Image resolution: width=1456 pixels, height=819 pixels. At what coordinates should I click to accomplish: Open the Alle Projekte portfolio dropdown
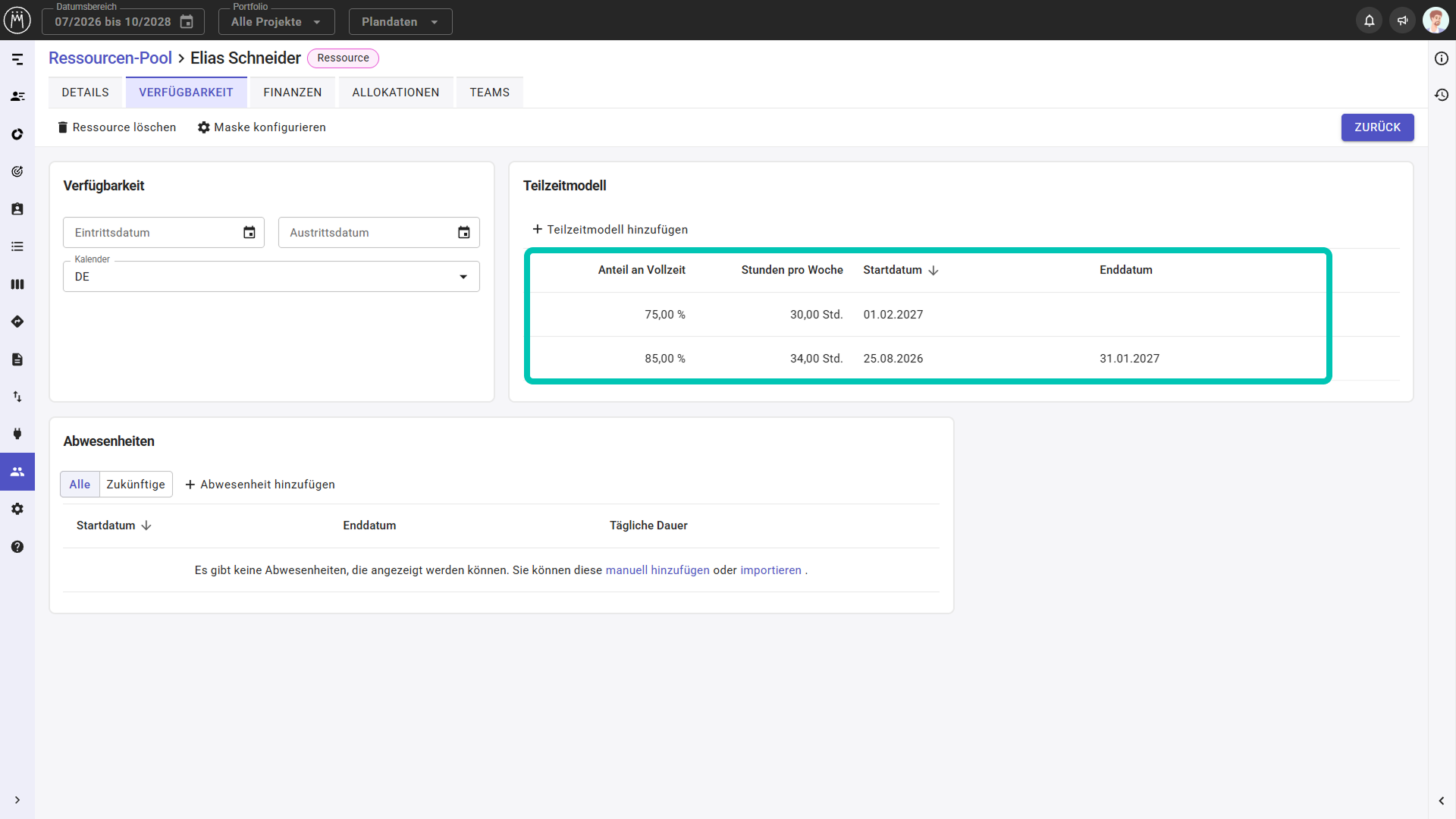pos(277,22)
